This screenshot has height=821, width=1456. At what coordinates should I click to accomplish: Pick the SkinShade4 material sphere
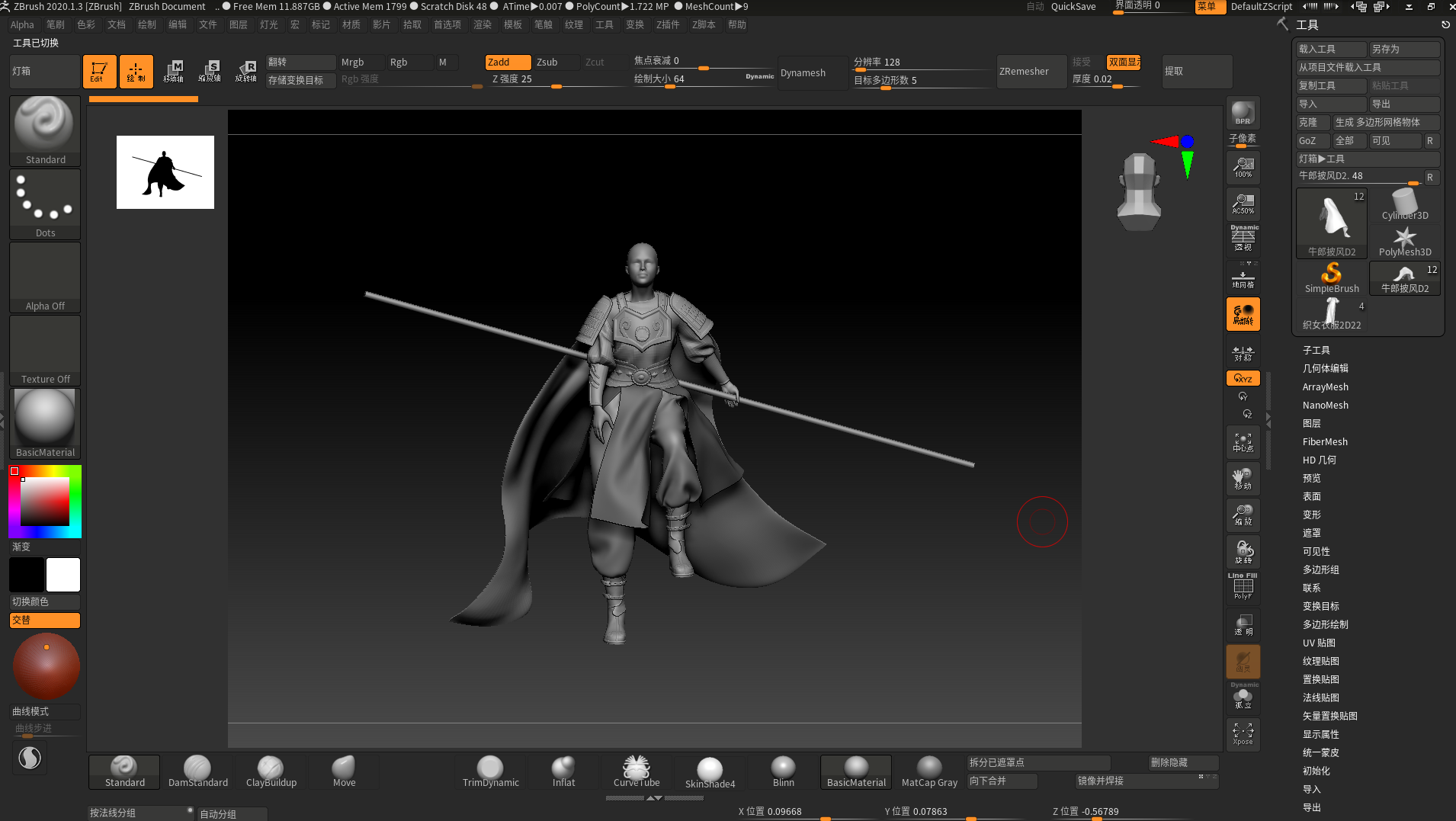coord(710,771)
